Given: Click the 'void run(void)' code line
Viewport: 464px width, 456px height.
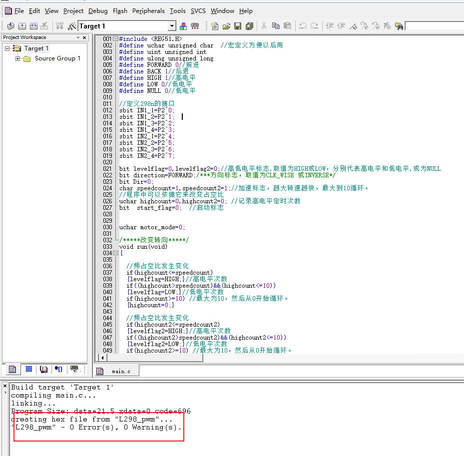Looking at the screenshot, I should [x=143, y=247].
